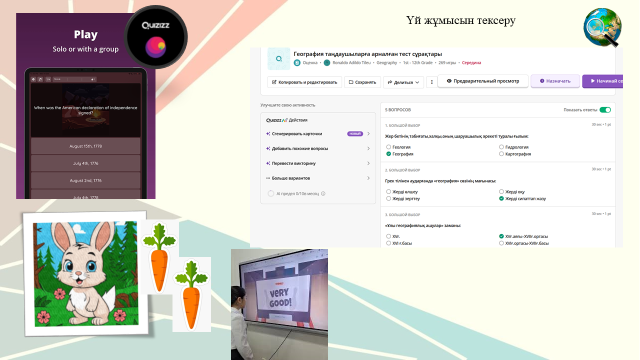Screen dimensions: 640x360
Task: Click the lower carrot sticker
Action: pyautogui.click(x=191, y=295)
